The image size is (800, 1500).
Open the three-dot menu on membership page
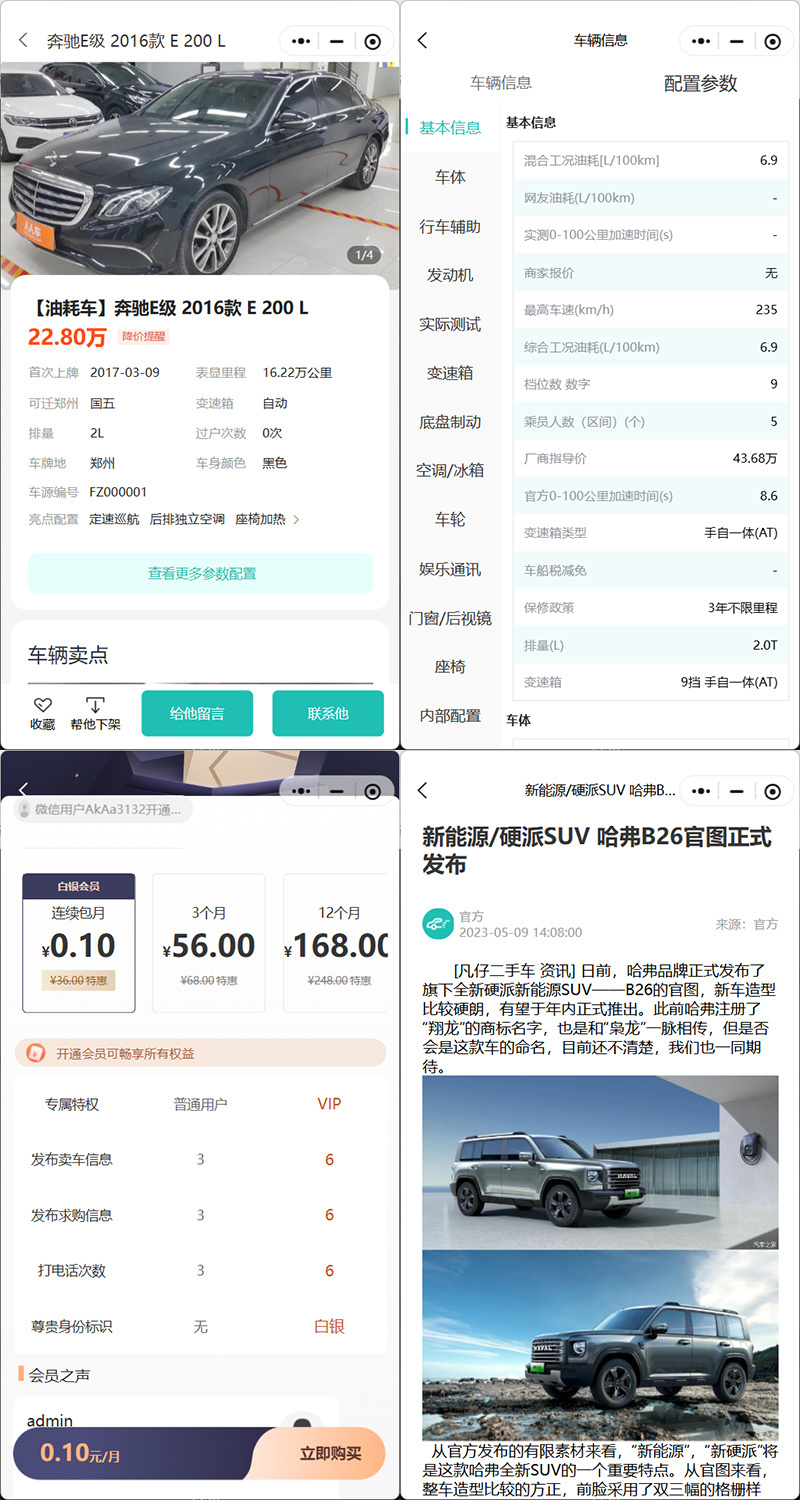coord(301,792)
